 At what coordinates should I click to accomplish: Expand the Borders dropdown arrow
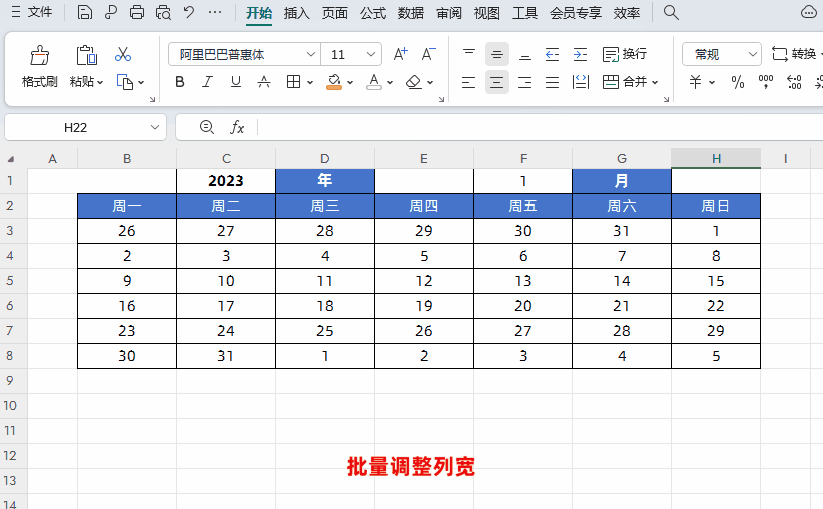(310, 82)
